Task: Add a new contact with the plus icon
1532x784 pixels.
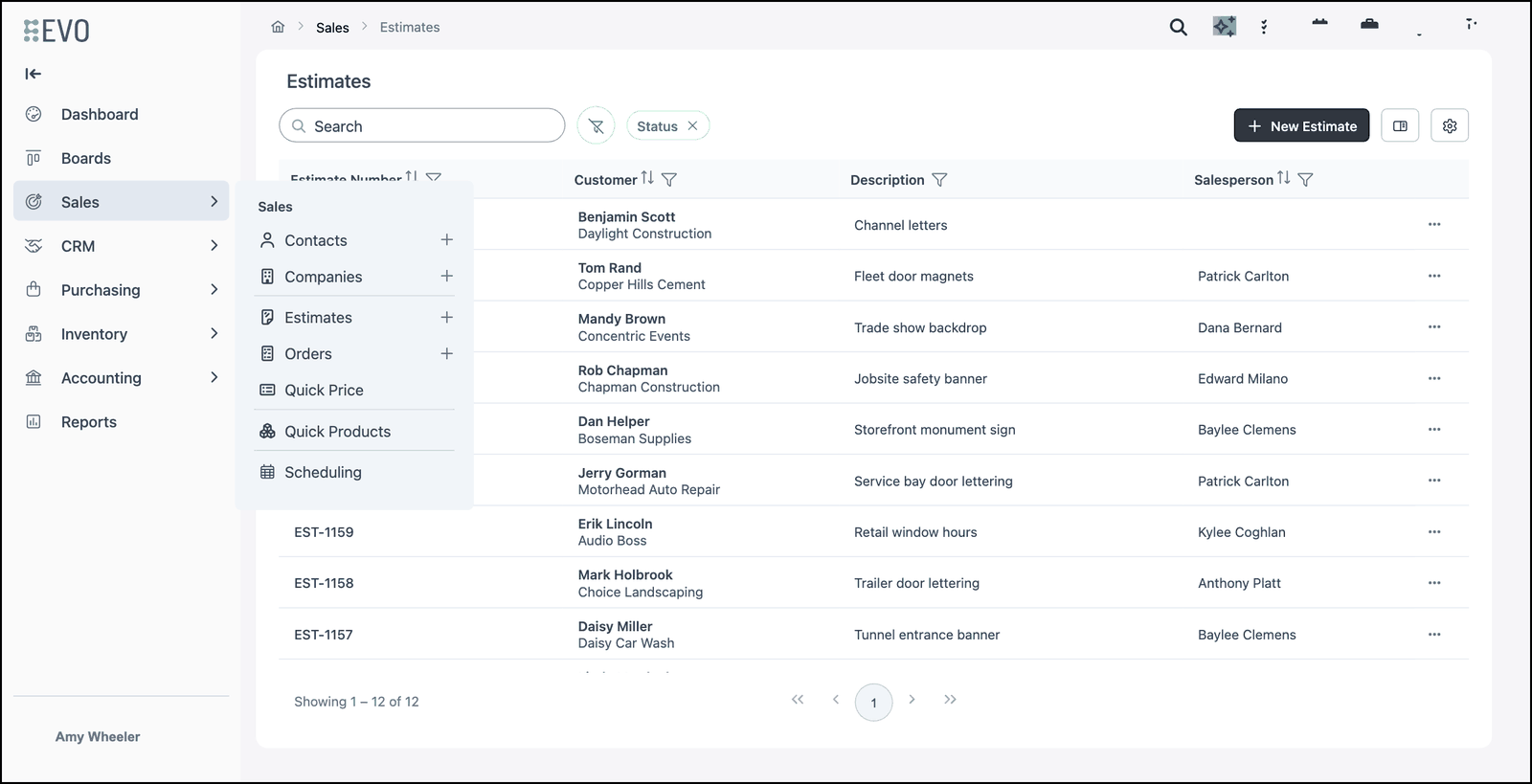Action: coord(446,239)
